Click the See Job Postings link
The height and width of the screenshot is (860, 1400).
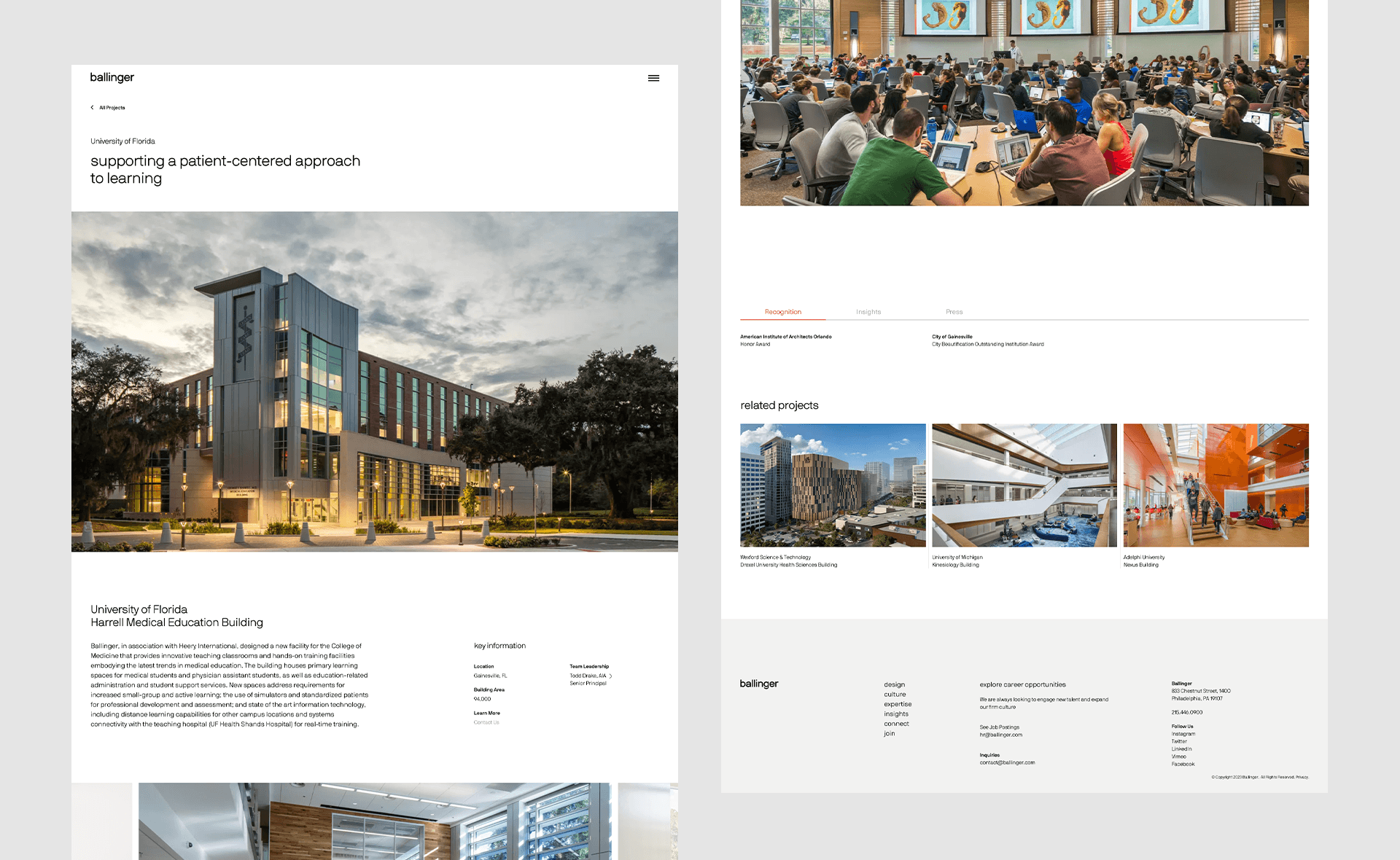tap(1000, 727)
